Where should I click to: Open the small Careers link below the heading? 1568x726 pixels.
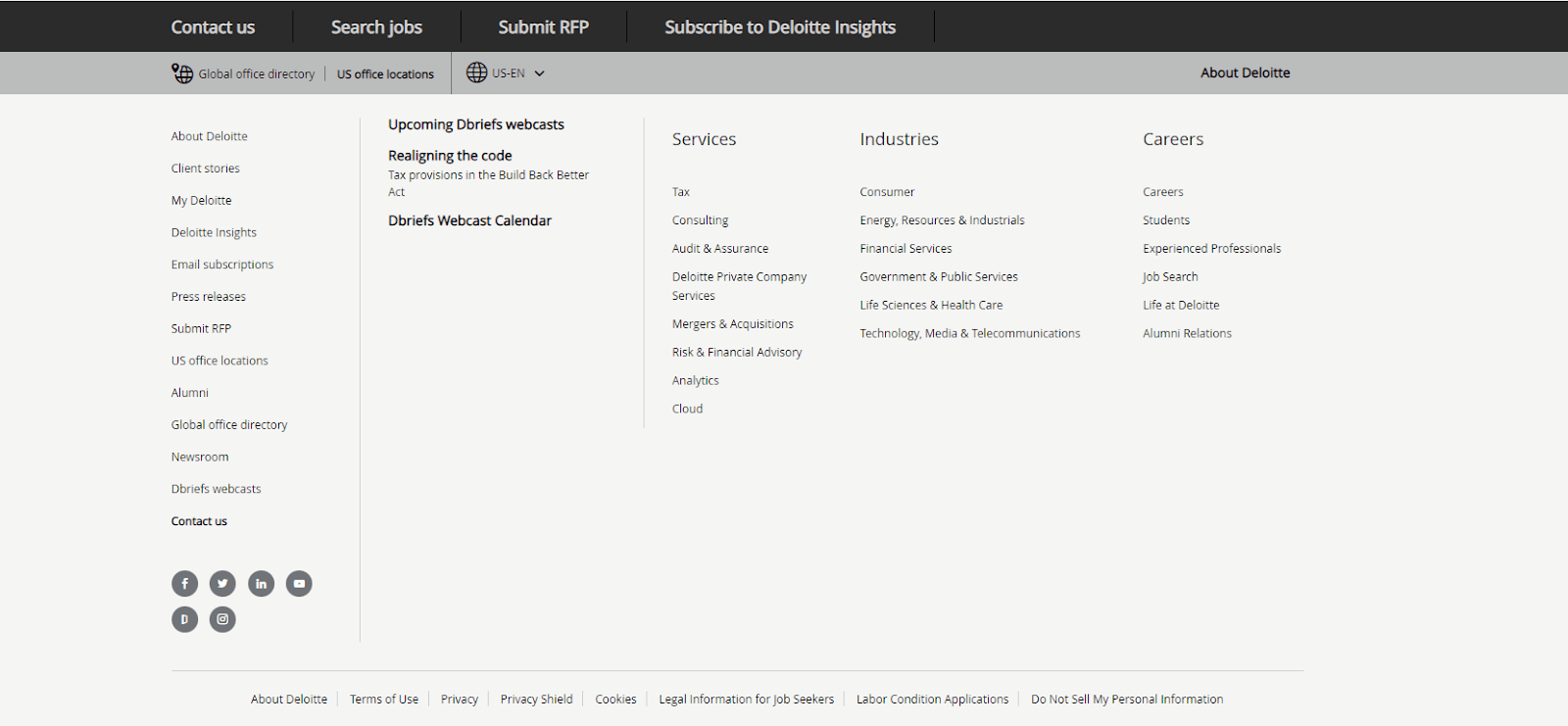[x=1163, y=192]
